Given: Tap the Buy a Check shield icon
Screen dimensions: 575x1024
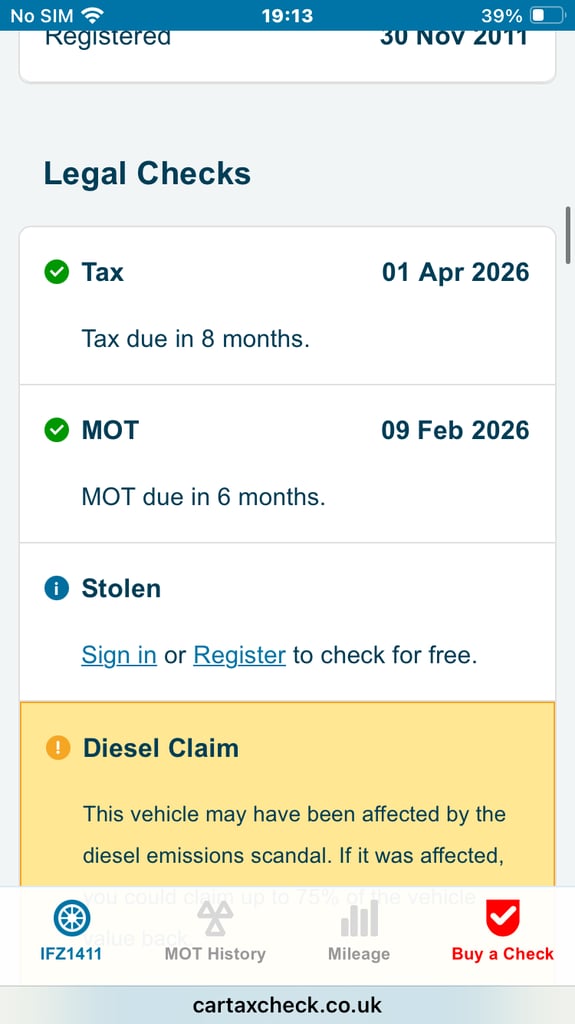Looking at the screenshot, I should (502, 918).
